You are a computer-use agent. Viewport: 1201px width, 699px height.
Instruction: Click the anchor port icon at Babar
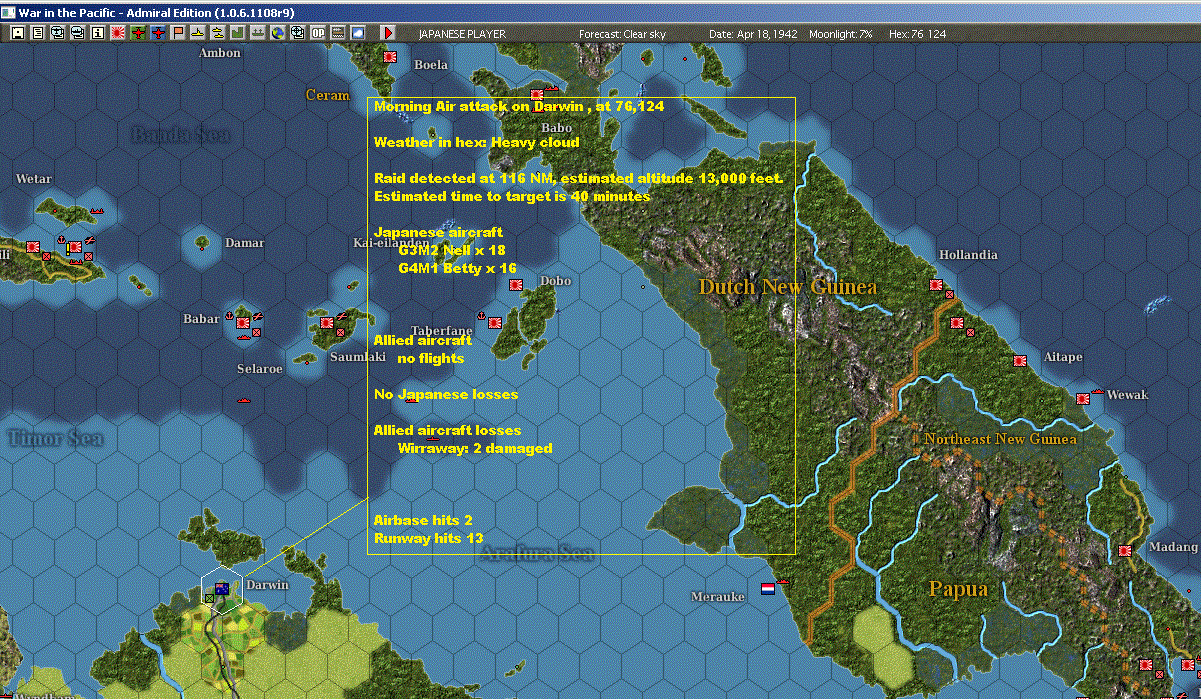[229, 315]
